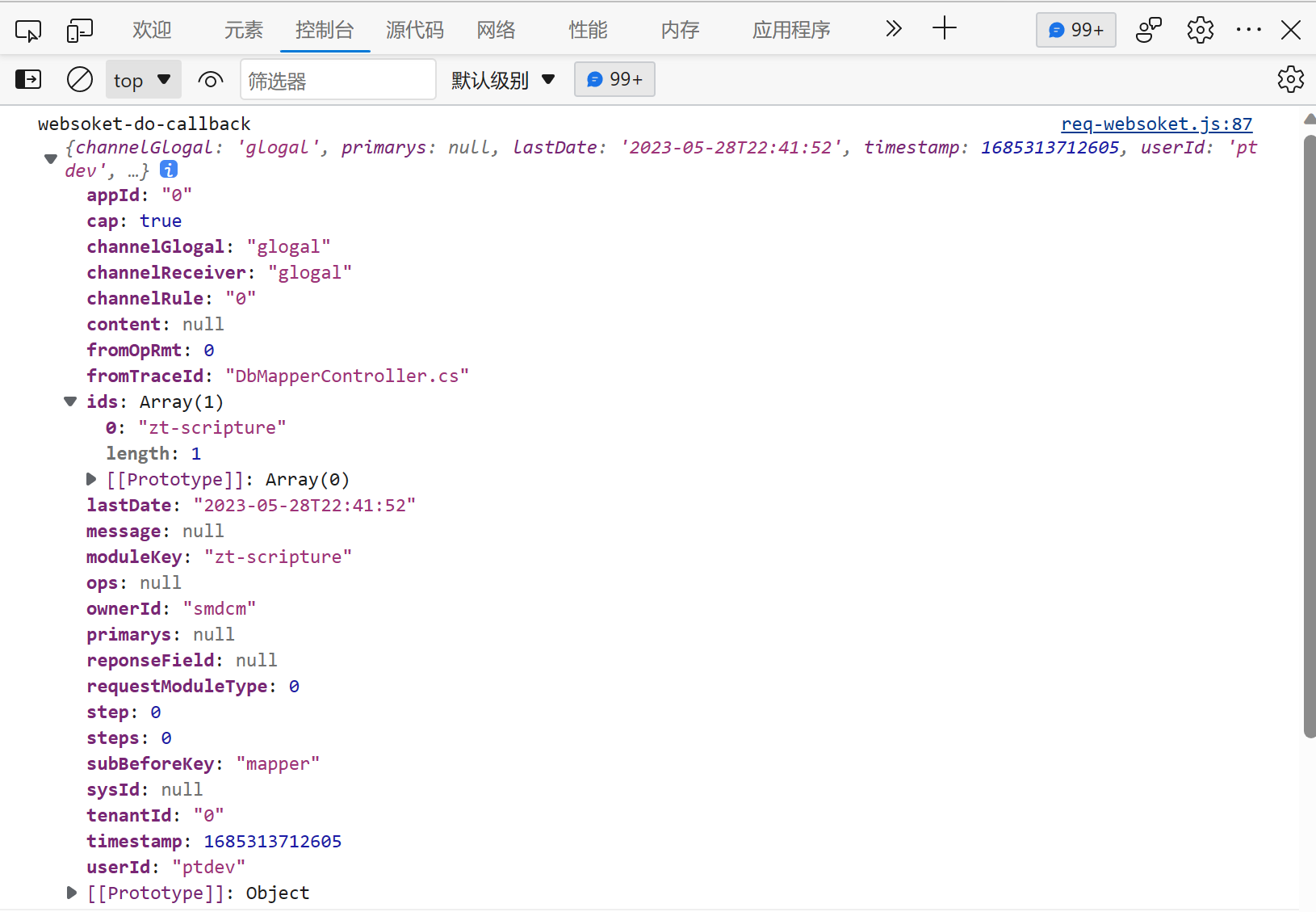Select the channelReceiver property row

pyautogui.click(x=219, y=272)
